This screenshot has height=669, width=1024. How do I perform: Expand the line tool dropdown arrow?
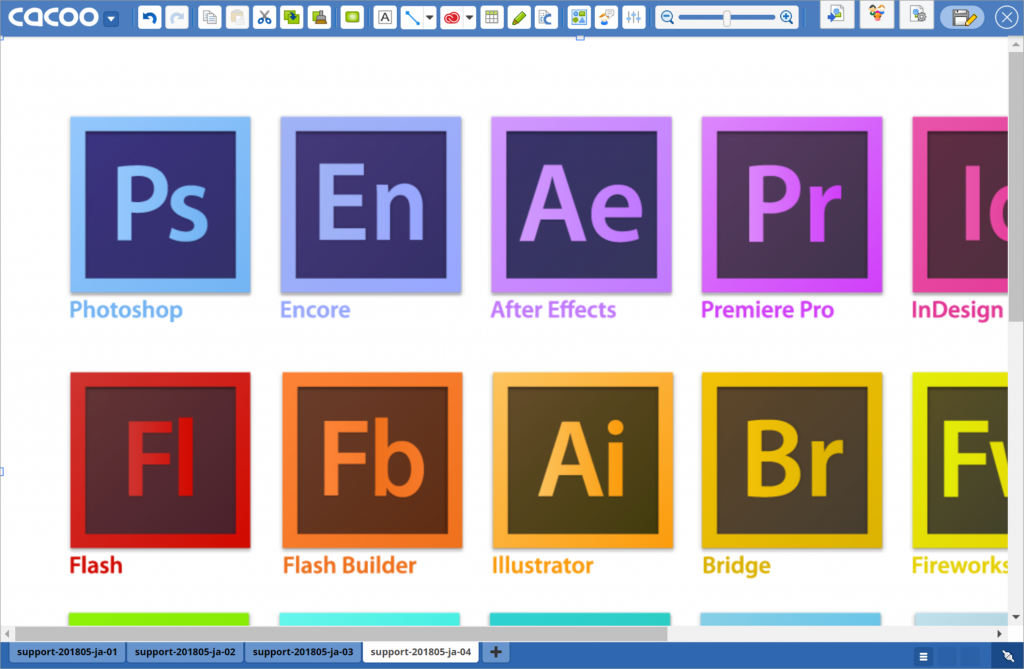pyautogui.click(x=429, y=17)
